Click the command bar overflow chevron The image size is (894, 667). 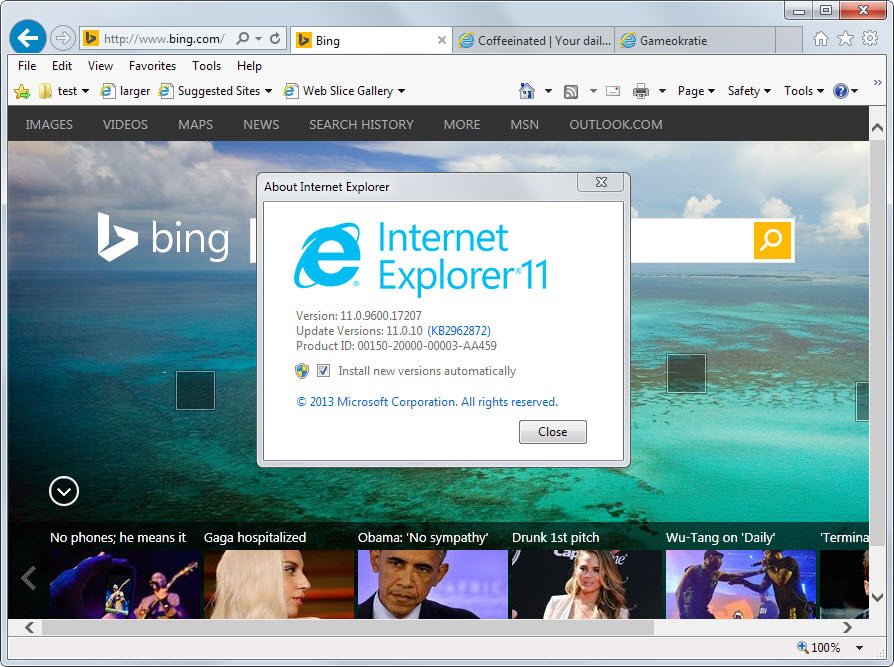[x=877, y=83]
